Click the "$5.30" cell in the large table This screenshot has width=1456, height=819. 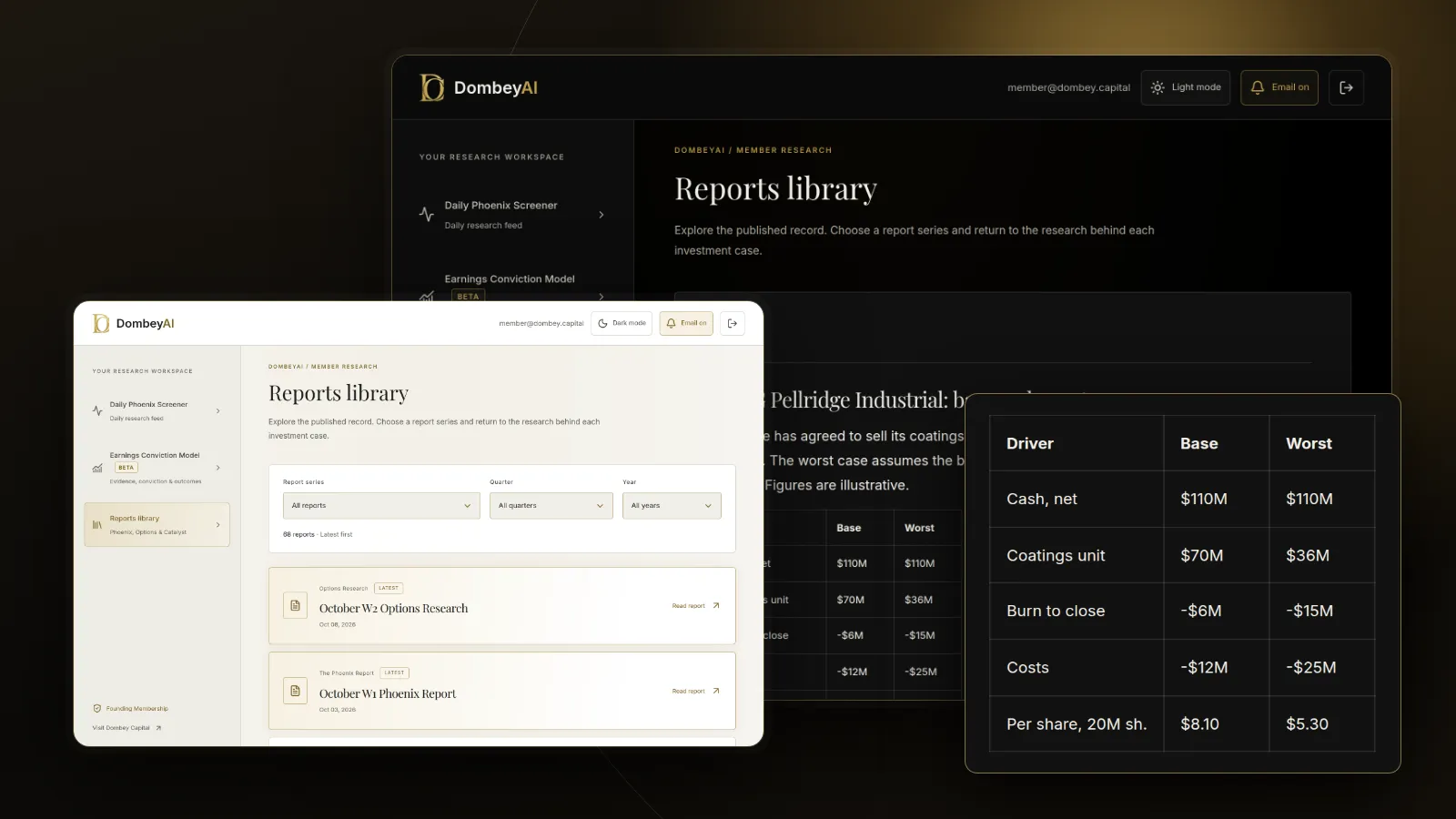click(x=1307, y=724)
